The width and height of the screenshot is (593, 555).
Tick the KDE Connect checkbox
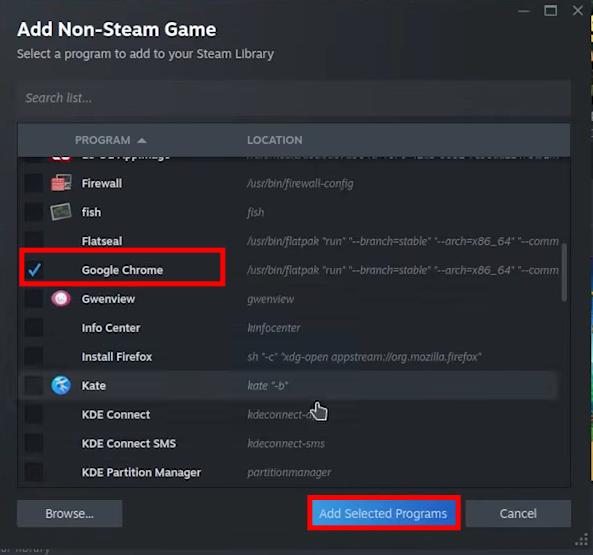tap(34, 414)
